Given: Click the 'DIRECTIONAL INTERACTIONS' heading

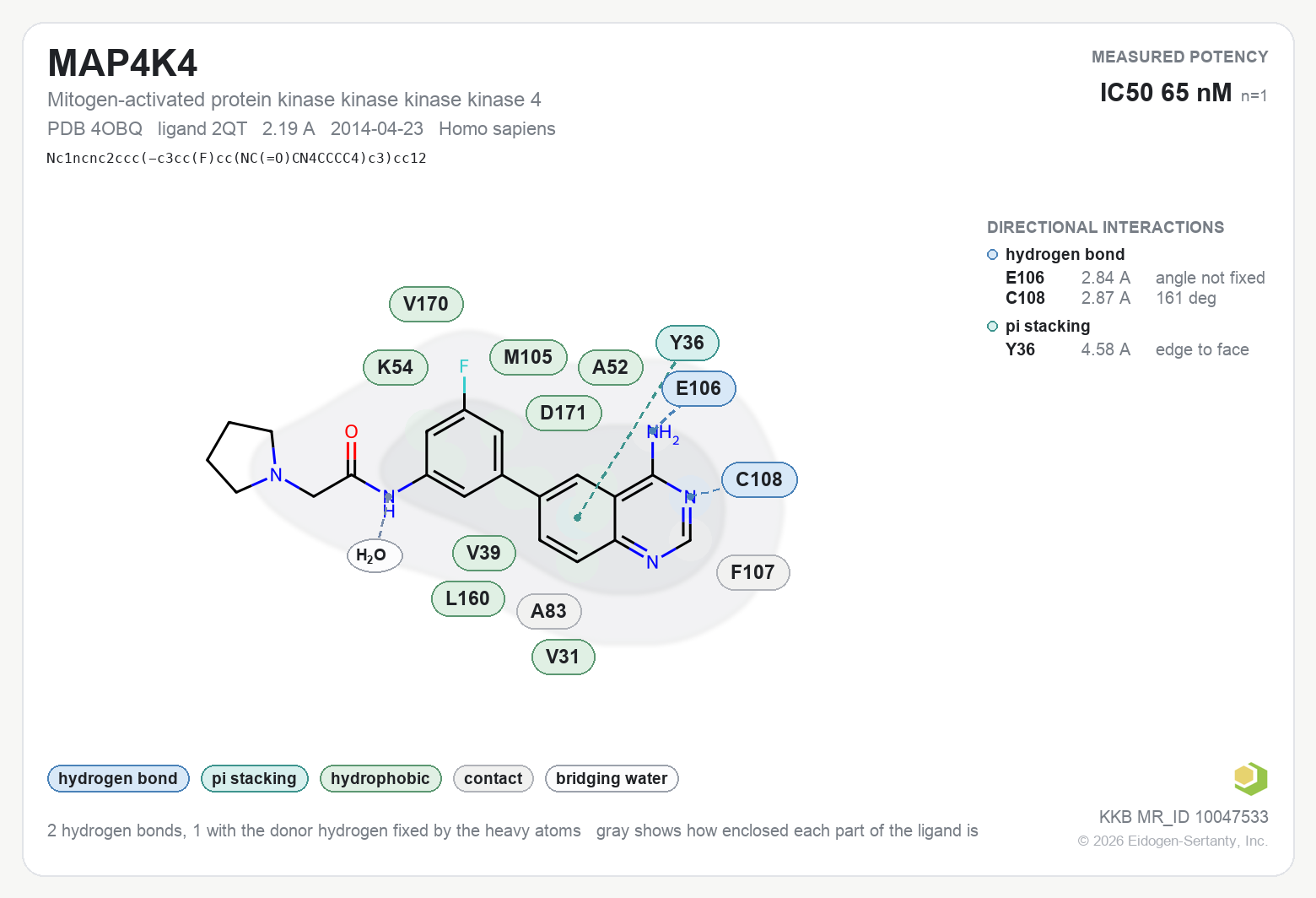Looking at the screenshot, I should [1105, 227].
